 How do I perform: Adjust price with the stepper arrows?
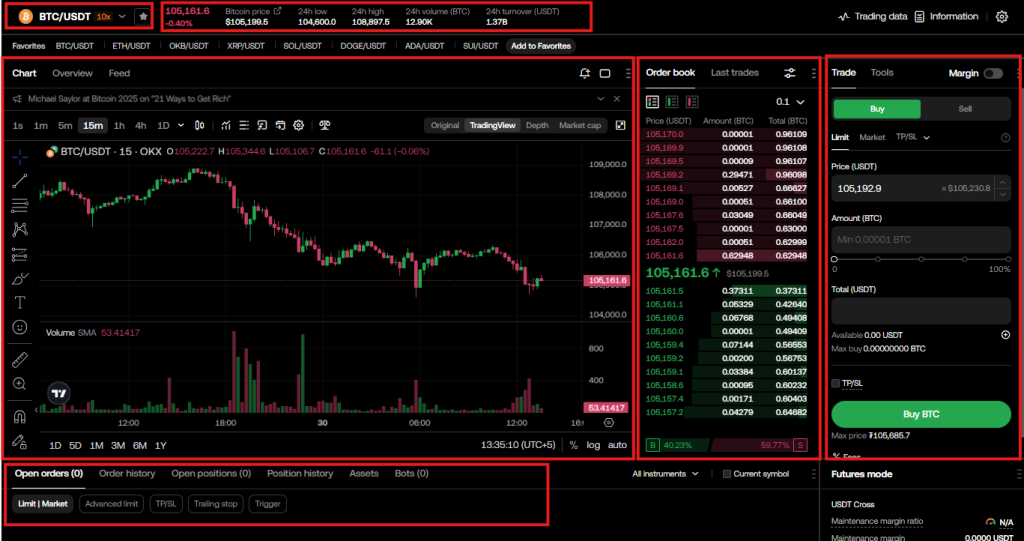click(x=1002, y=188)
